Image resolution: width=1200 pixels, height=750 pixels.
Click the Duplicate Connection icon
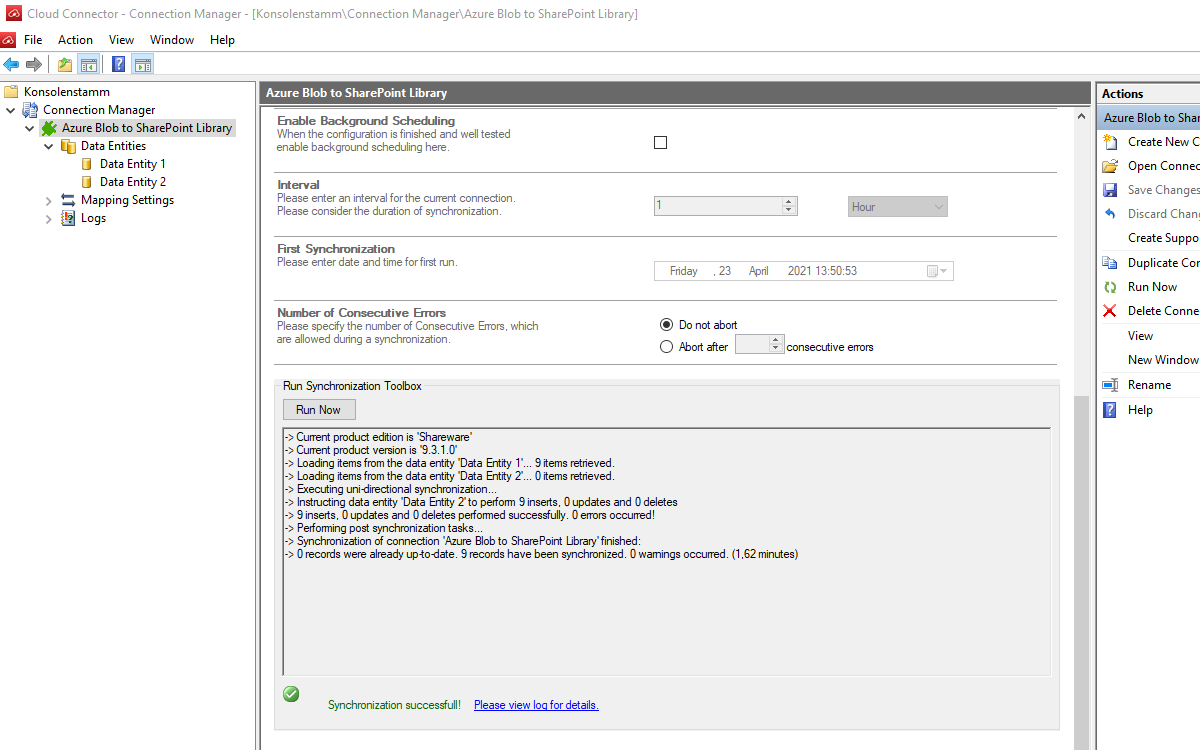coord(1110,263)
